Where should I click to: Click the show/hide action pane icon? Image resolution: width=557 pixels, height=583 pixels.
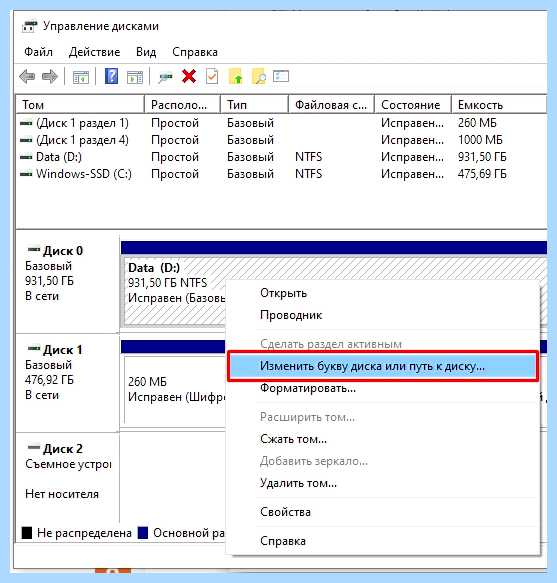point(135,77)
